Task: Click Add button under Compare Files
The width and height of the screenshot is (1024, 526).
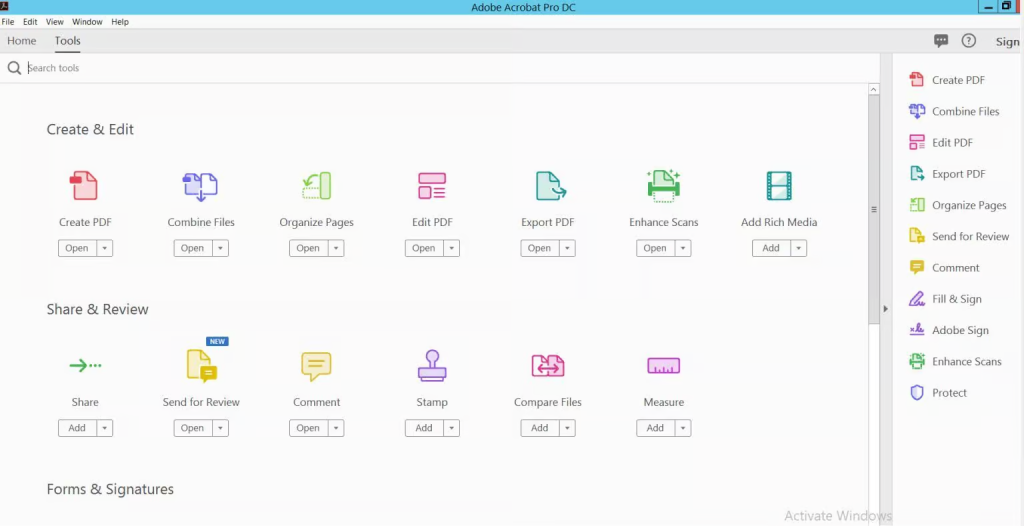Action: [x=539, y=428]
